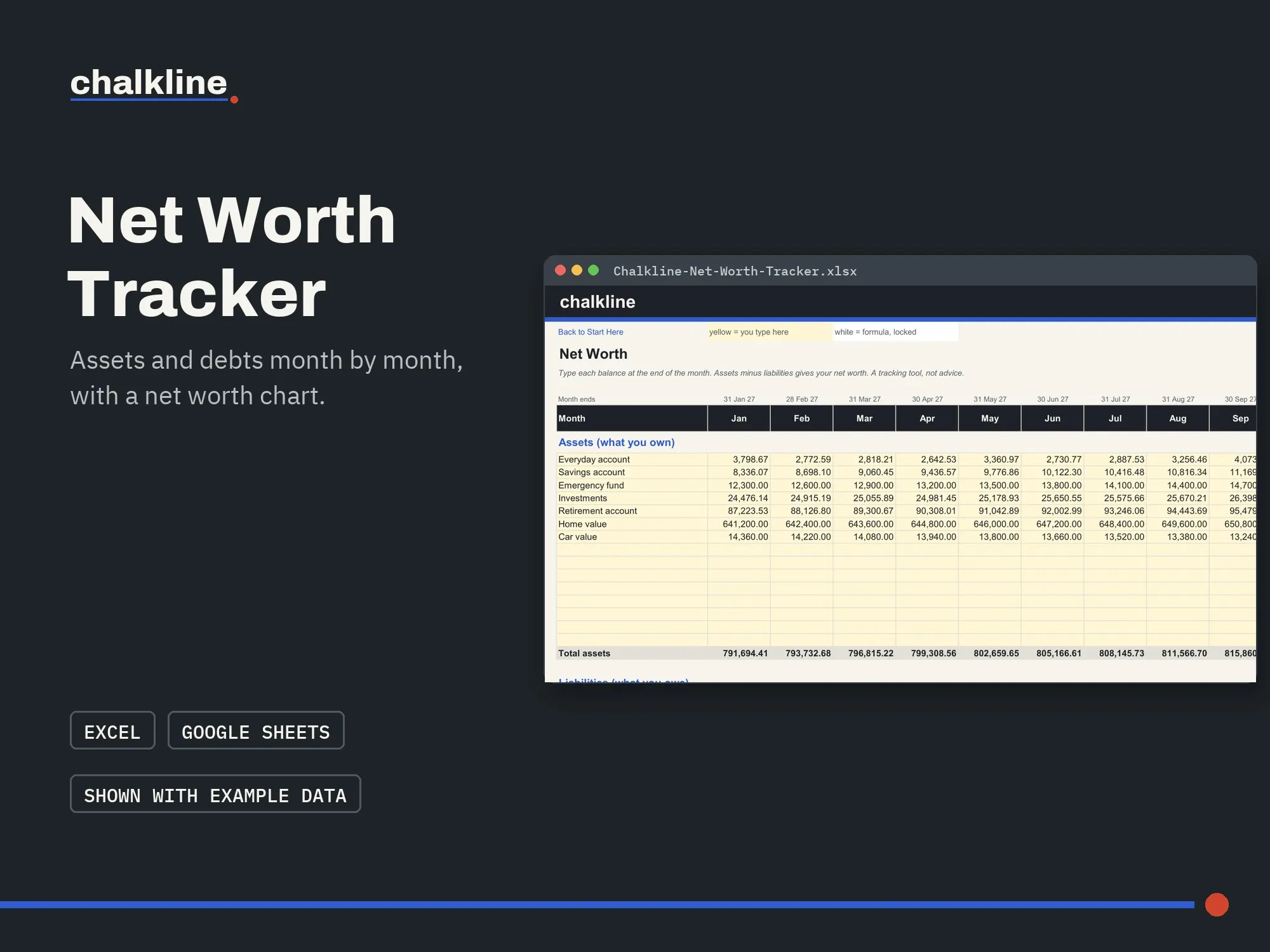Select the Jan column header
This screenshot has height=952, width=1270.
pos(739,418)
